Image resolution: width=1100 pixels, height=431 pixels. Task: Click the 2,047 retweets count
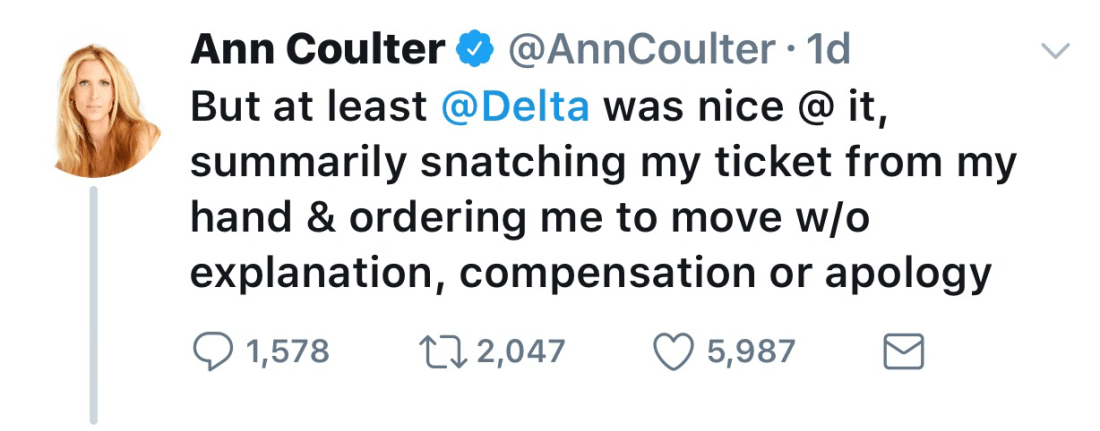click(521, 351)
